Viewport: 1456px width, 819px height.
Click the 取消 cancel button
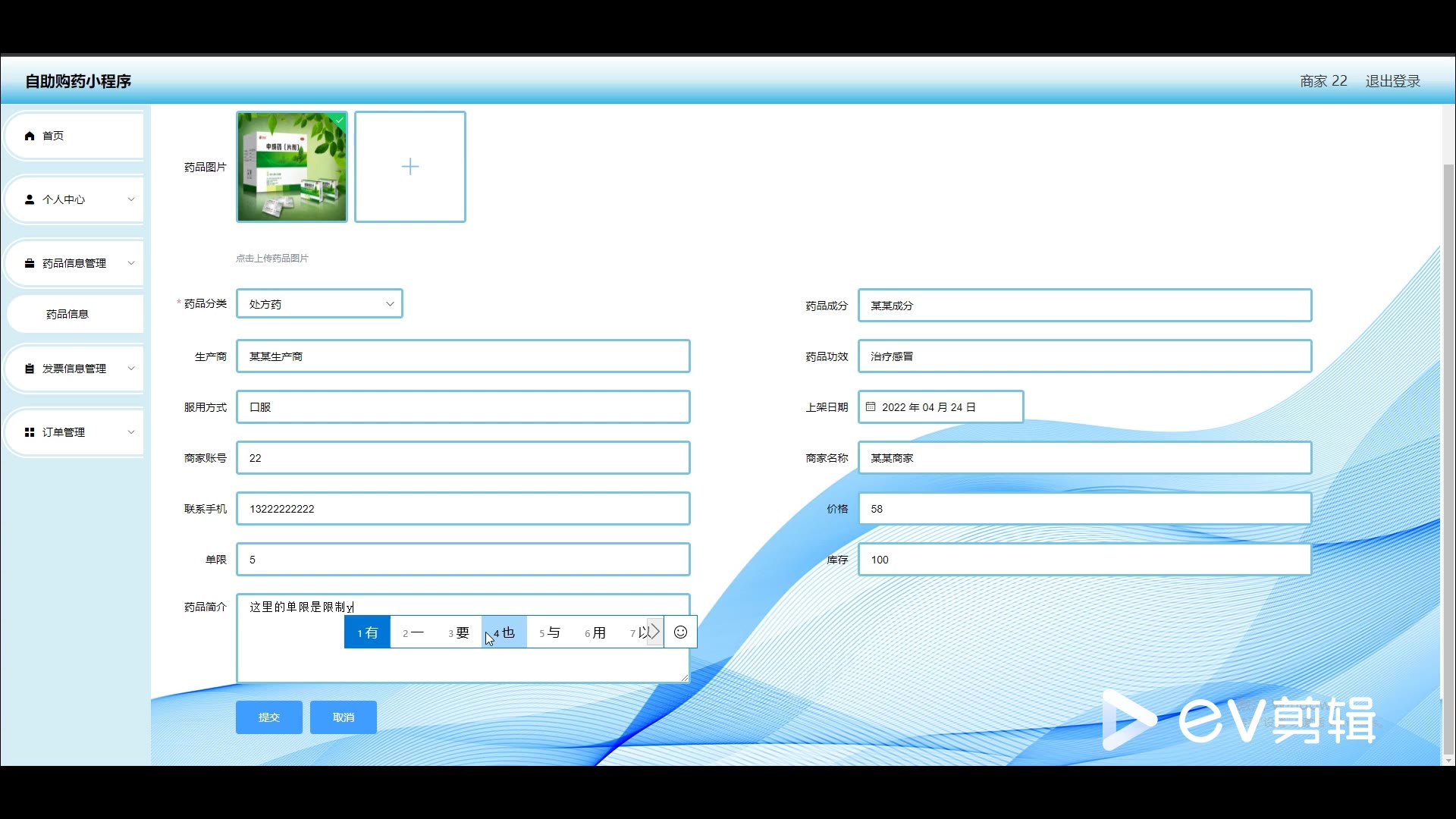[x=344, y=717]
